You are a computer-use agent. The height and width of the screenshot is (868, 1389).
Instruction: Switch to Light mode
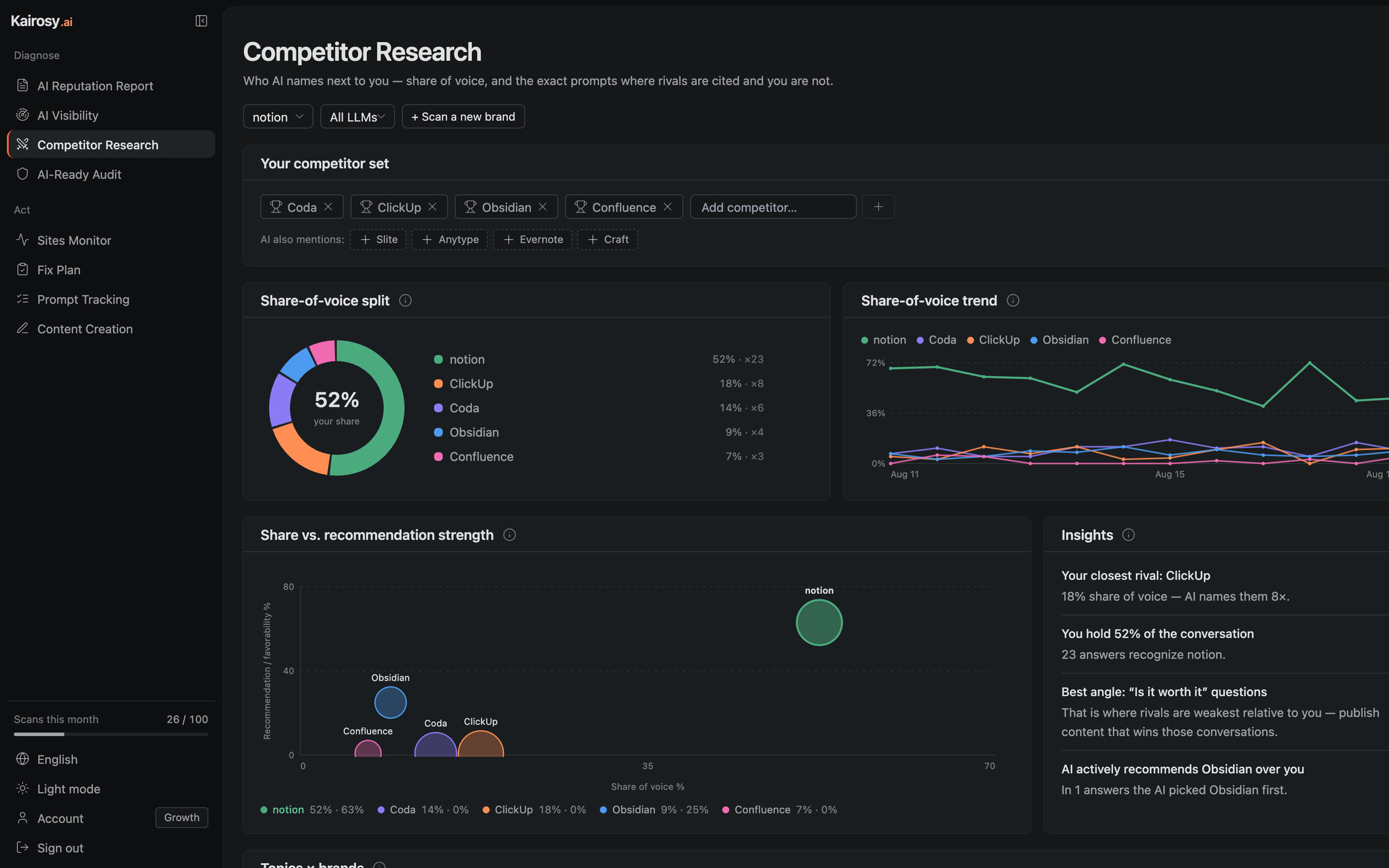click(111, 789)
